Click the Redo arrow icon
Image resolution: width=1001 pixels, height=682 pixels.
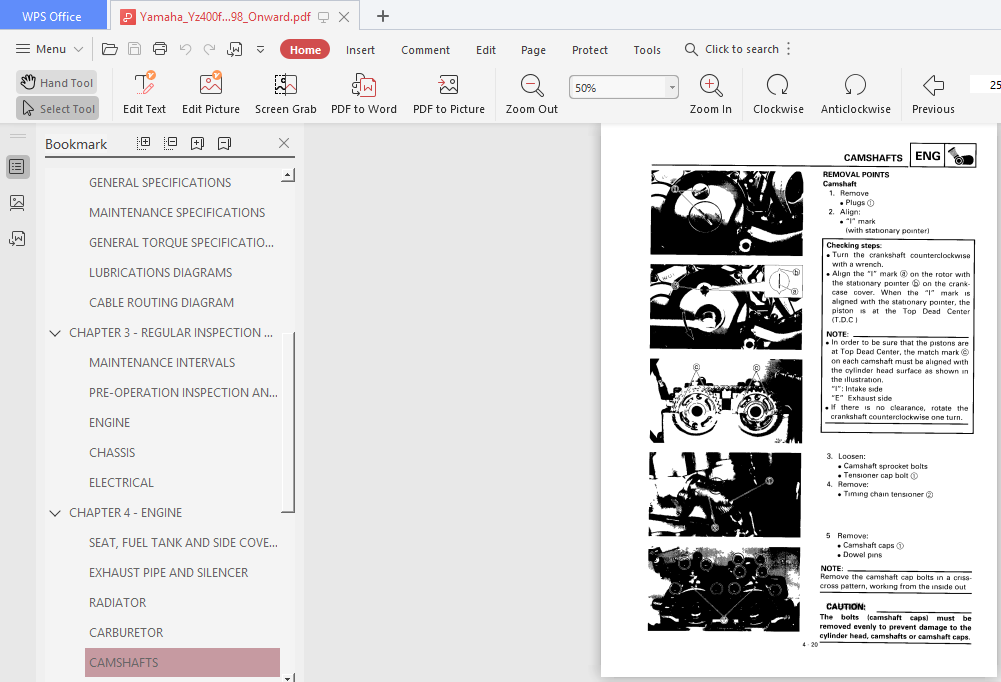209,49
